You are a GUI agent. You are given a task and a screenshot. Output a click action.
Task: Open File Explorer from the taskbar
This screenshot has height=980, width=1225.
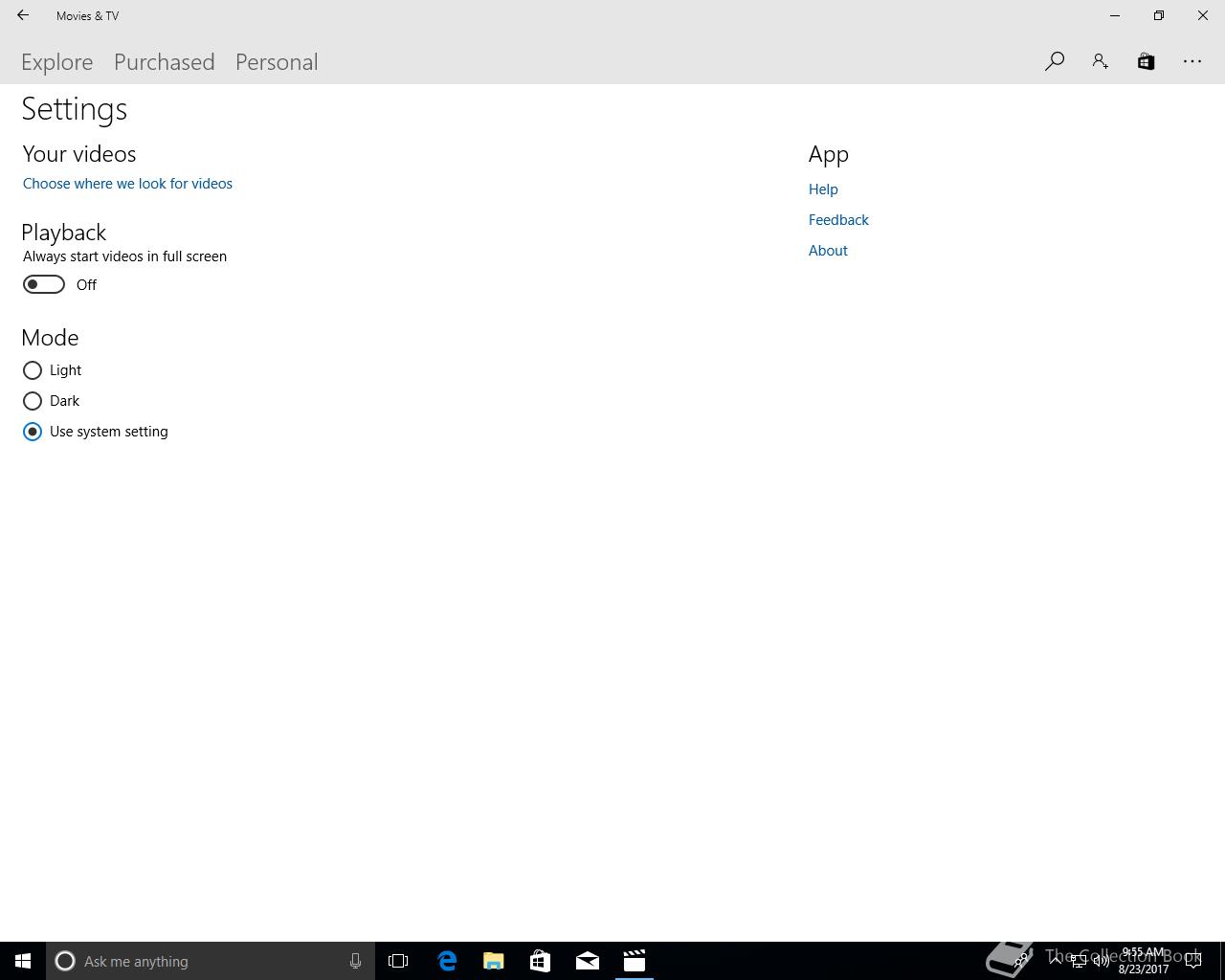pos(494,961)
